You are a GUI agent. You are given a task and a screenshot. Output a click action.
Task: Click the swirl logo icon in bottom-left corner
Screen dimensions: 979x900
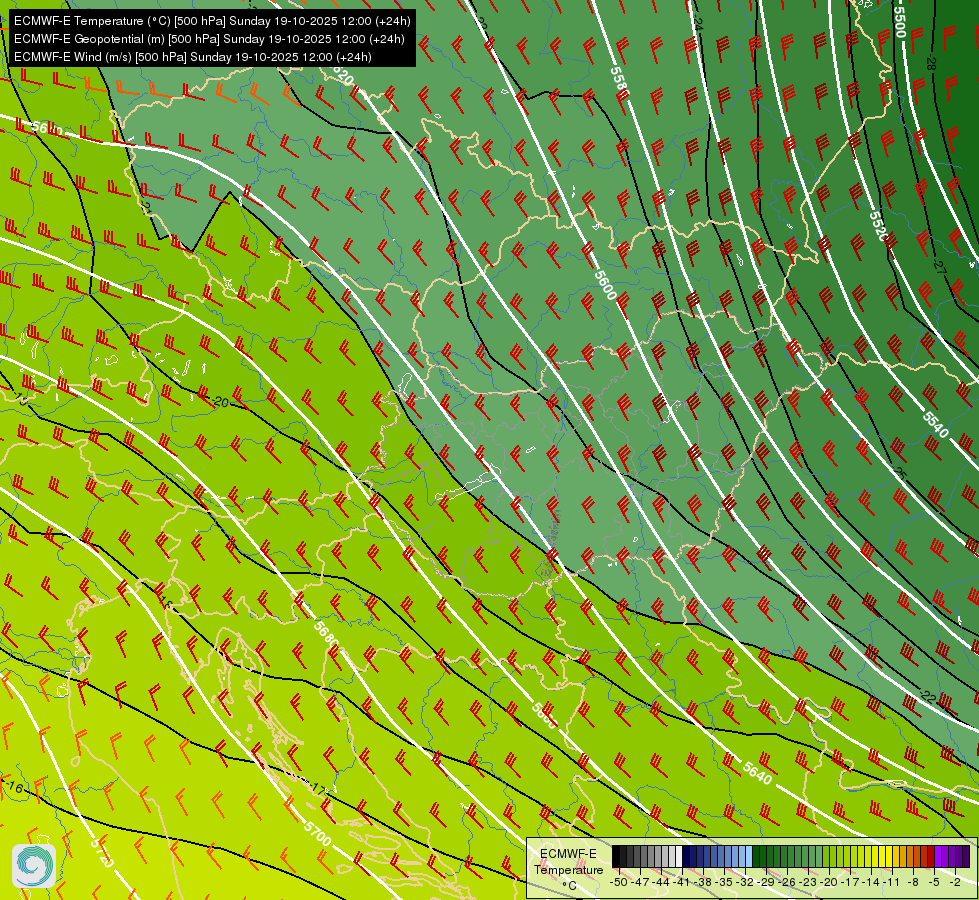point(34,866)
